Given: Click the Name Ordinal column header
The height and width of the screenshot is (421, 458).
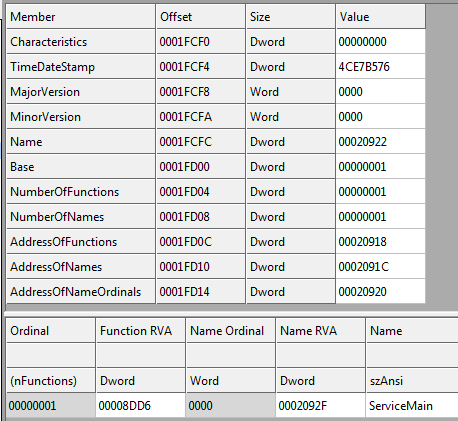Looking at the screenshot, I should coord(231,330).
